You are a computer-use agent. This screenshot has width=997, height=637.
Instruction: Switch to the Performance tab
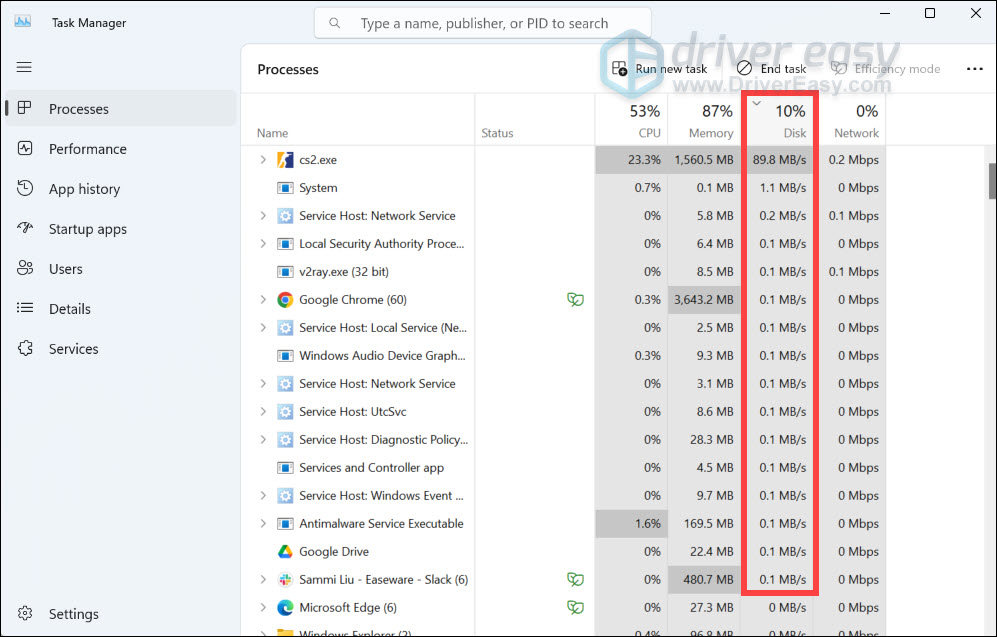tap(88, 149)
